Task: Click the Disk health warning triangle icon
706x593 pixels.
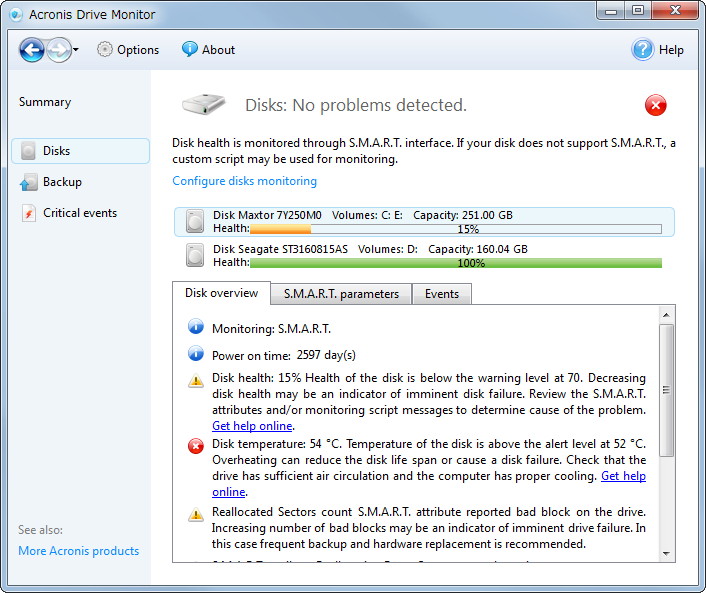Action: click(x=195, y=381)
